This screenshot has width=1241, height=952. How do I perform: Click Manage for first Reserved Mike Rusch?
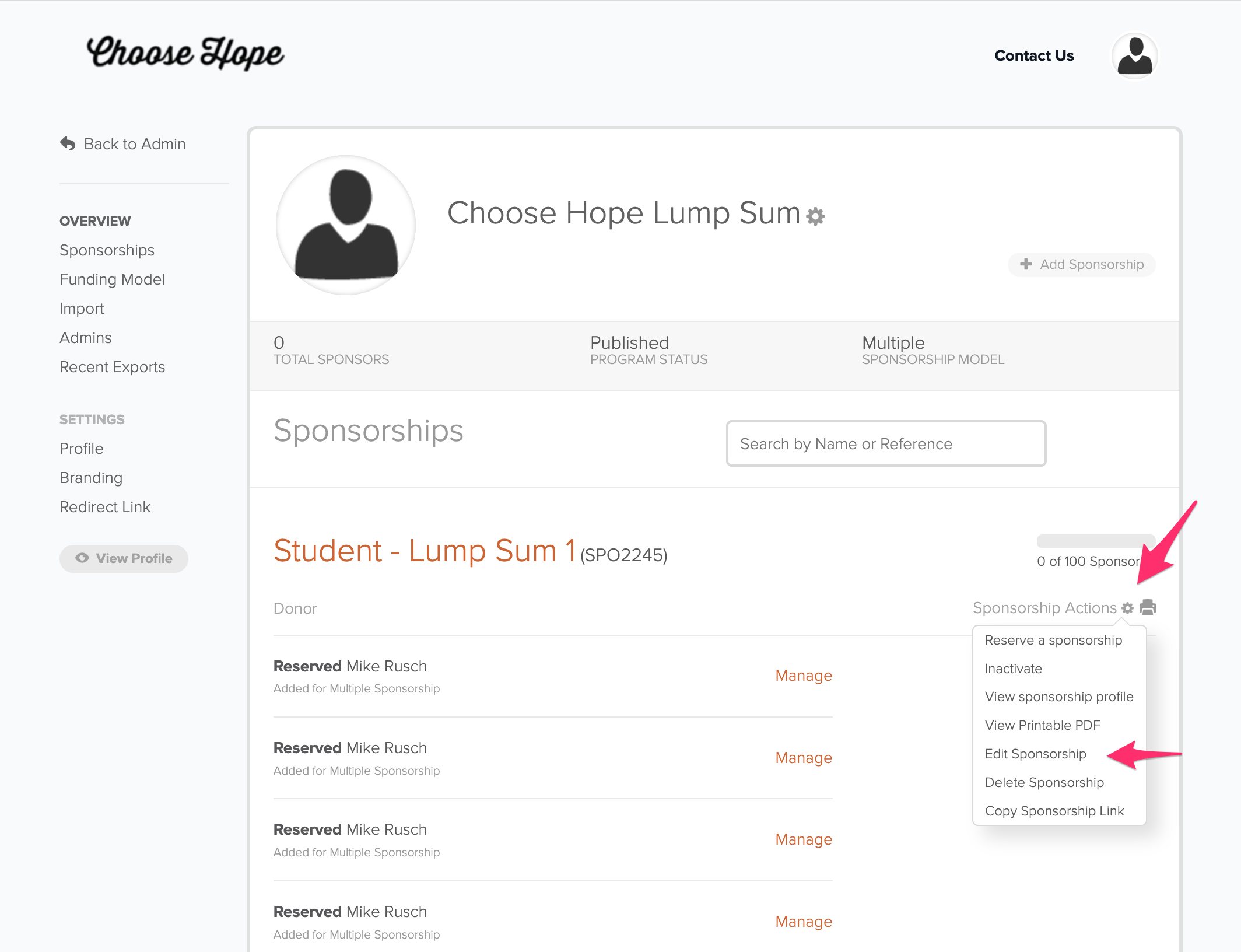[x=804, y=675]
